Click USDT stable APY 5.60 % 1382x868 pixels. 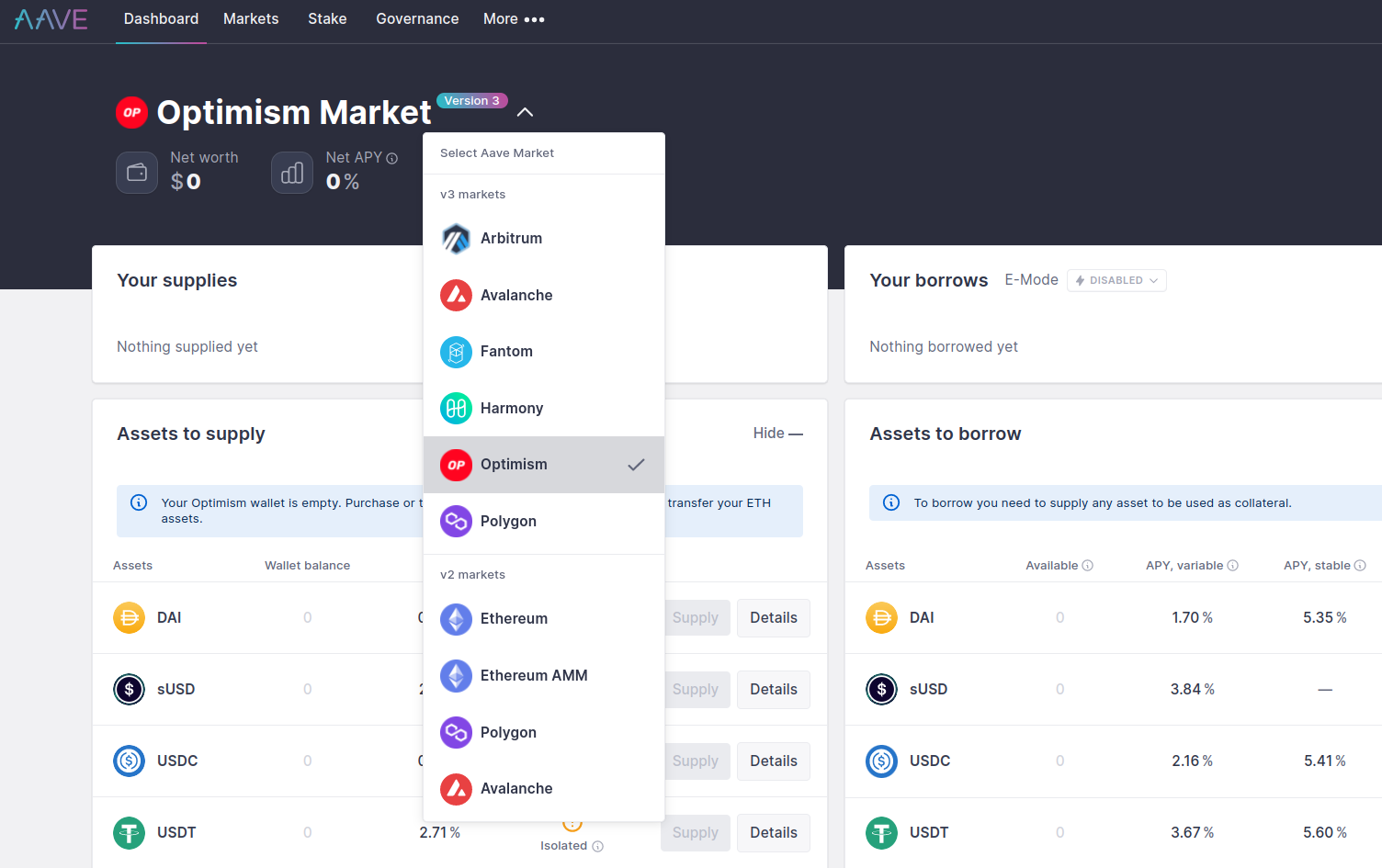coord(1324,833)
